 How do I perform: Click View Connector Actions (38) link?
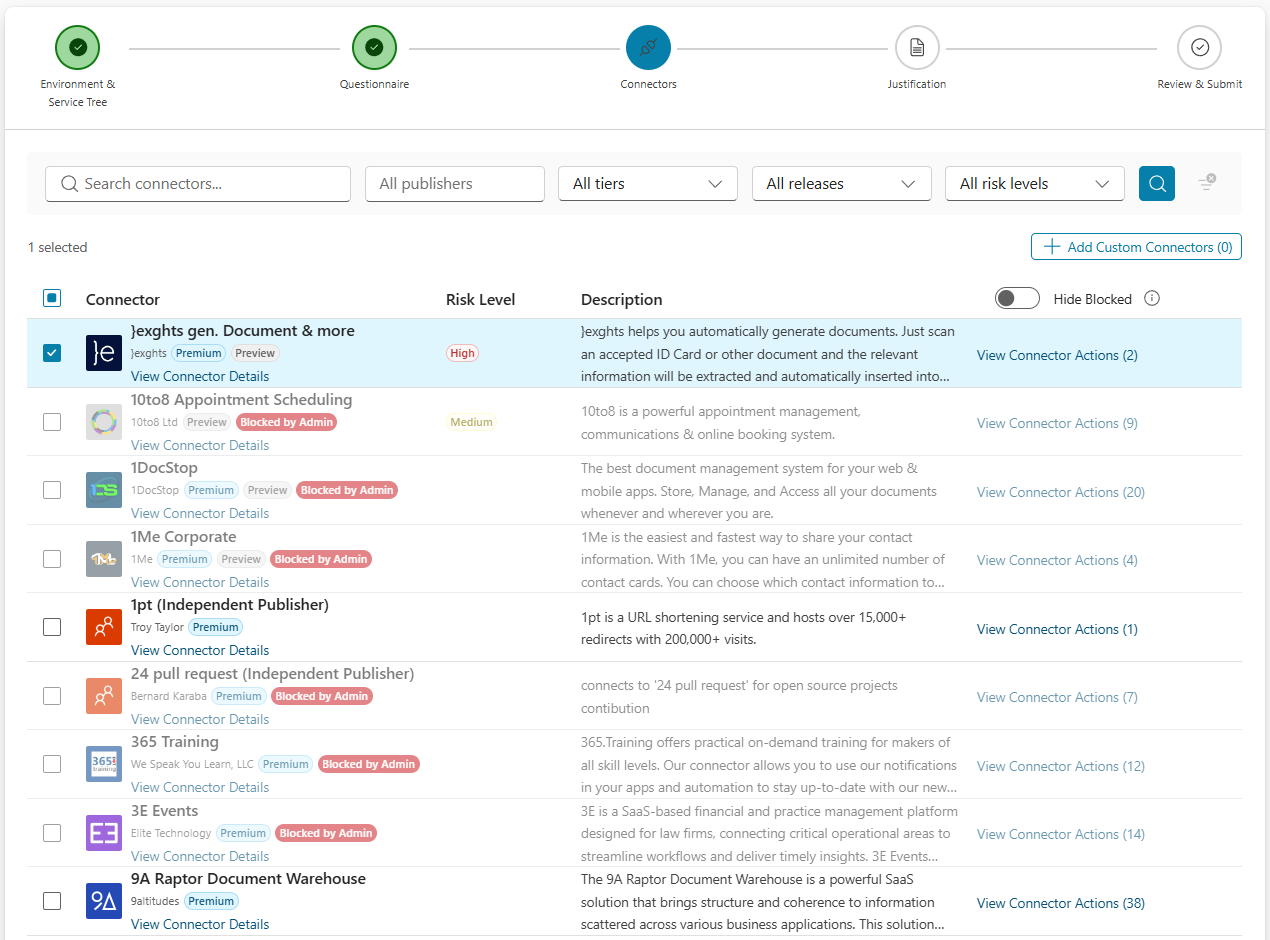click(x=1061, y=903)
